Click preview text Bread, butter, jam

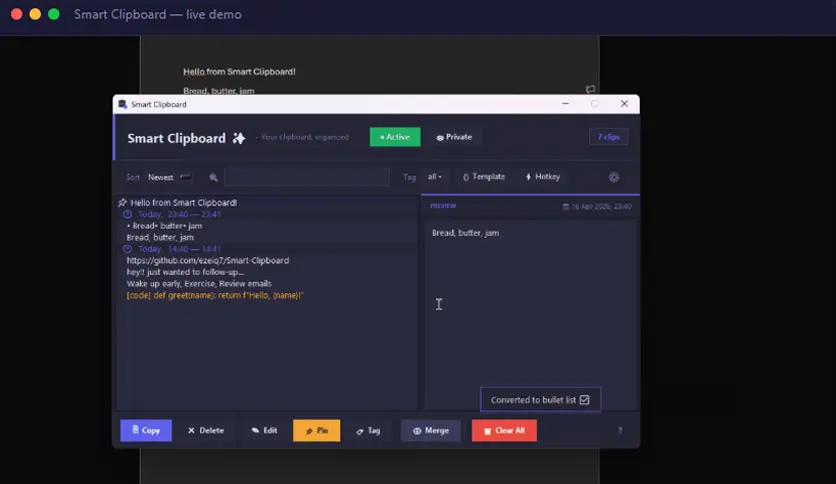click(x=465, y=233)
